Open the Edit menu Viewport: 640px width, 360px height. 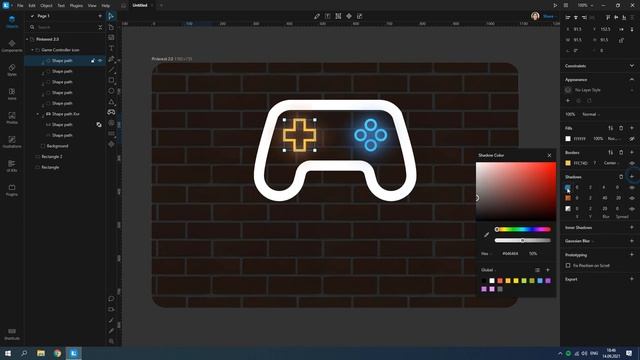pyautogui.click(x=32, y=6)
